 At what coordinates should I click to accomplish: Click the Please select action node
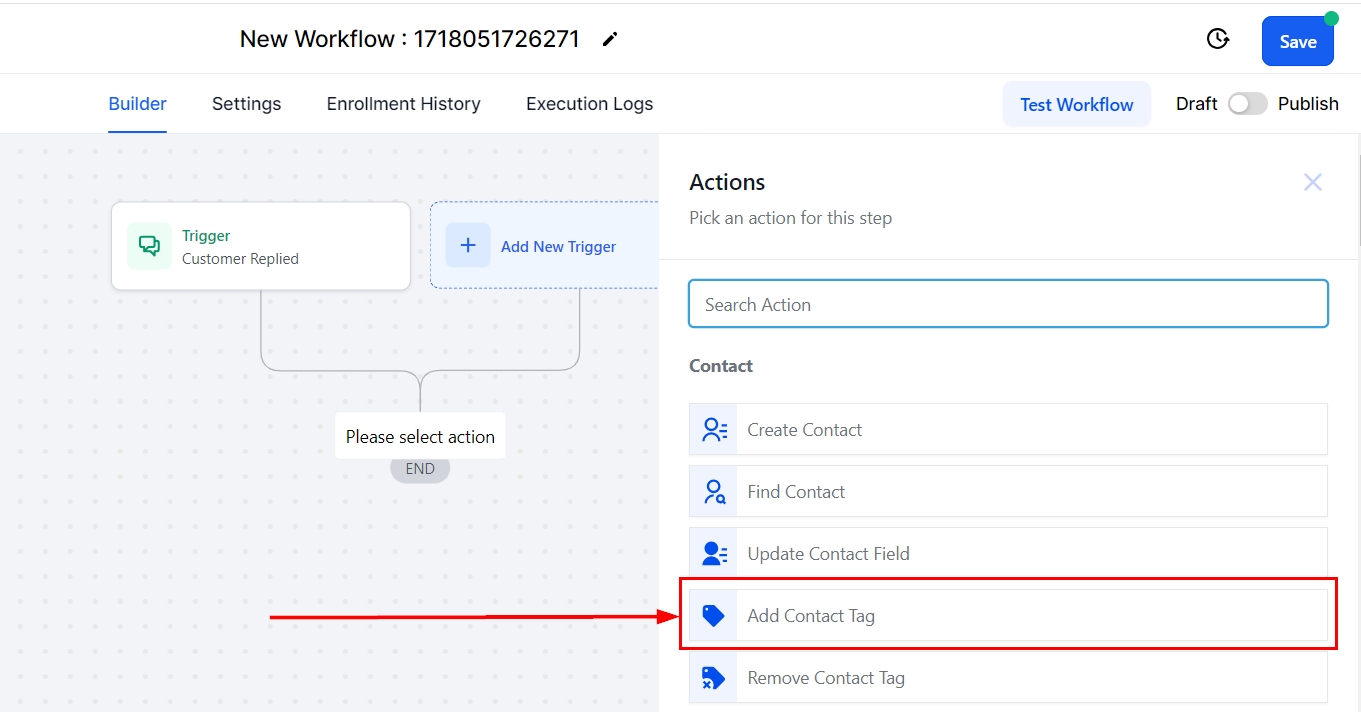point(420,437)
